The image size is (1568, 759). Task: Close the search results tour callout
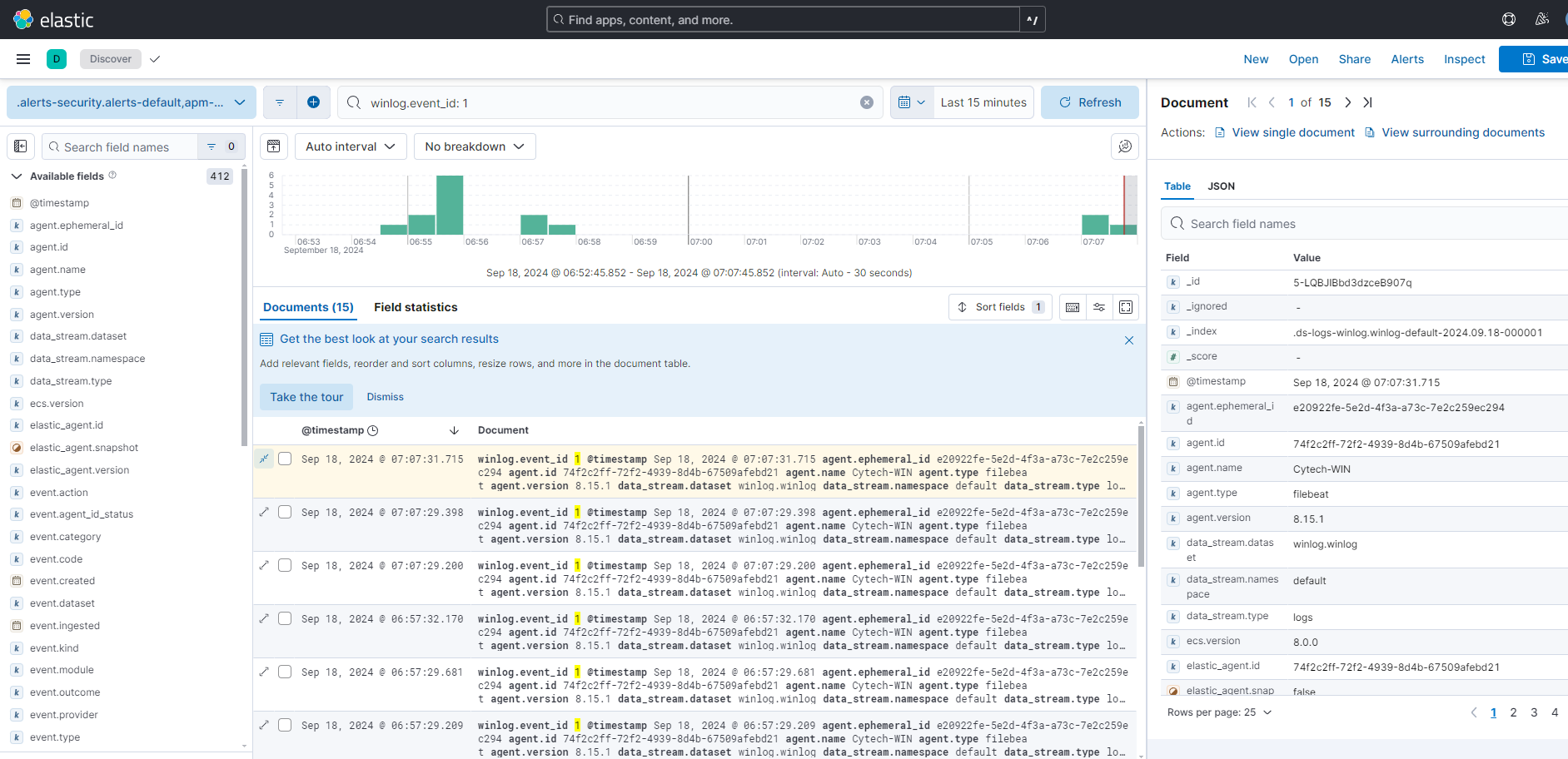click(x=1129, y=340)
